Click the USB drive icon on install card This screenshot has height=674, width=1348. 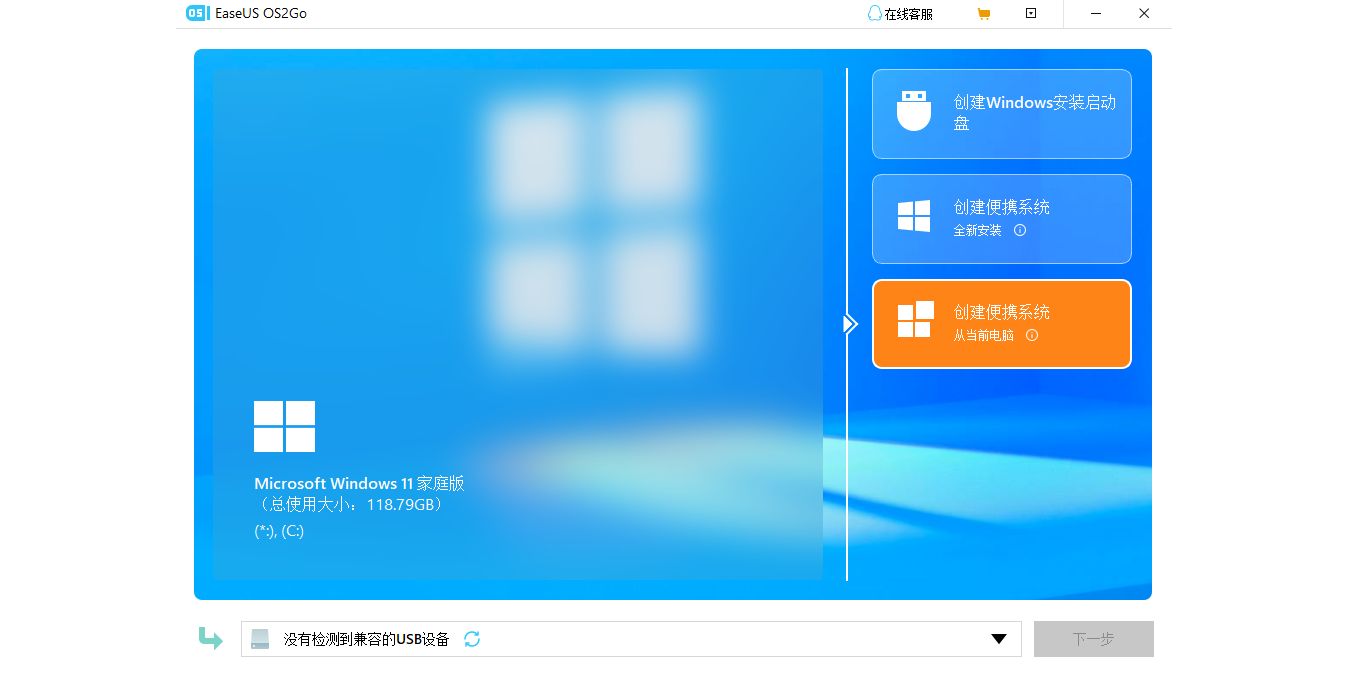coord(913,111)
